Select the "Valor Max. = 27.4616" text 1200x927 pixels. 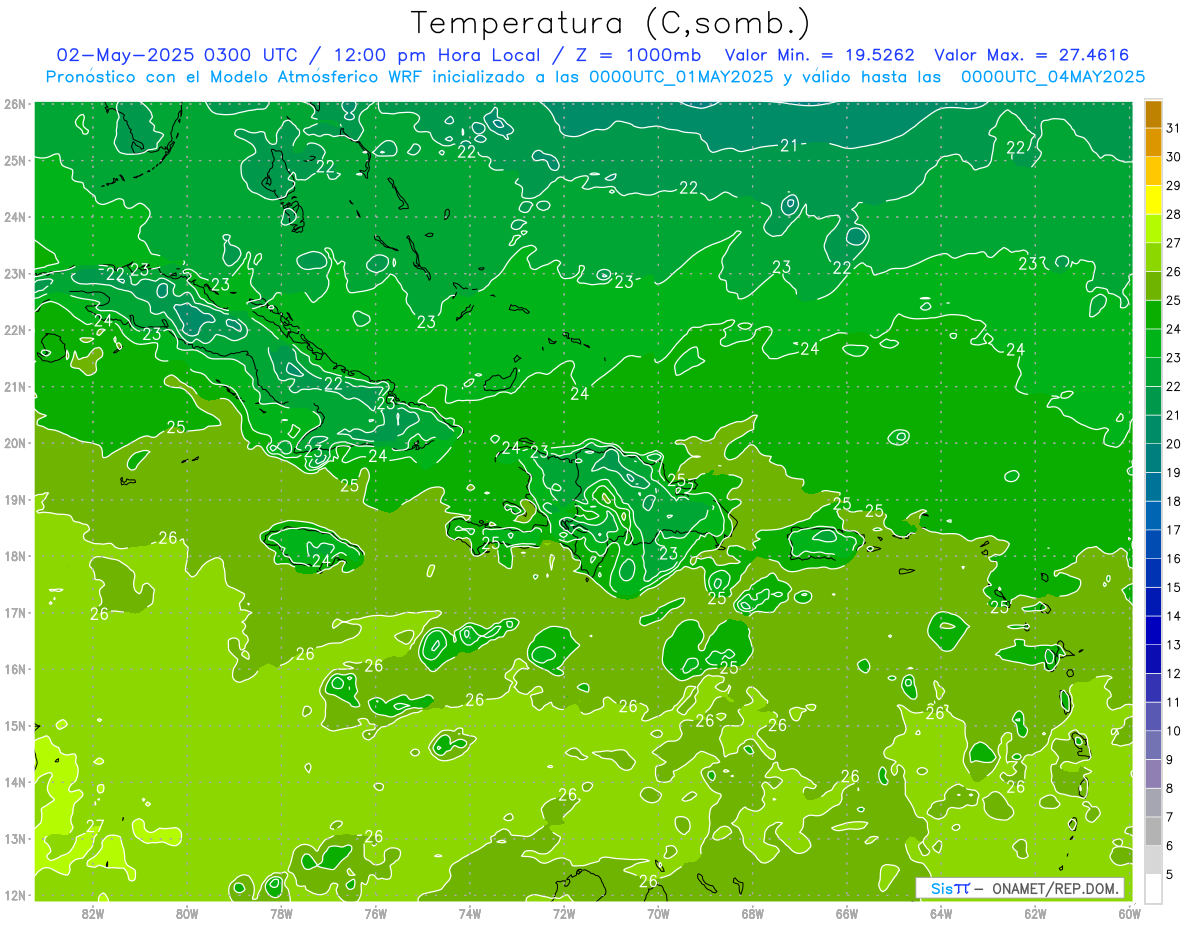tap(1032, 55)
